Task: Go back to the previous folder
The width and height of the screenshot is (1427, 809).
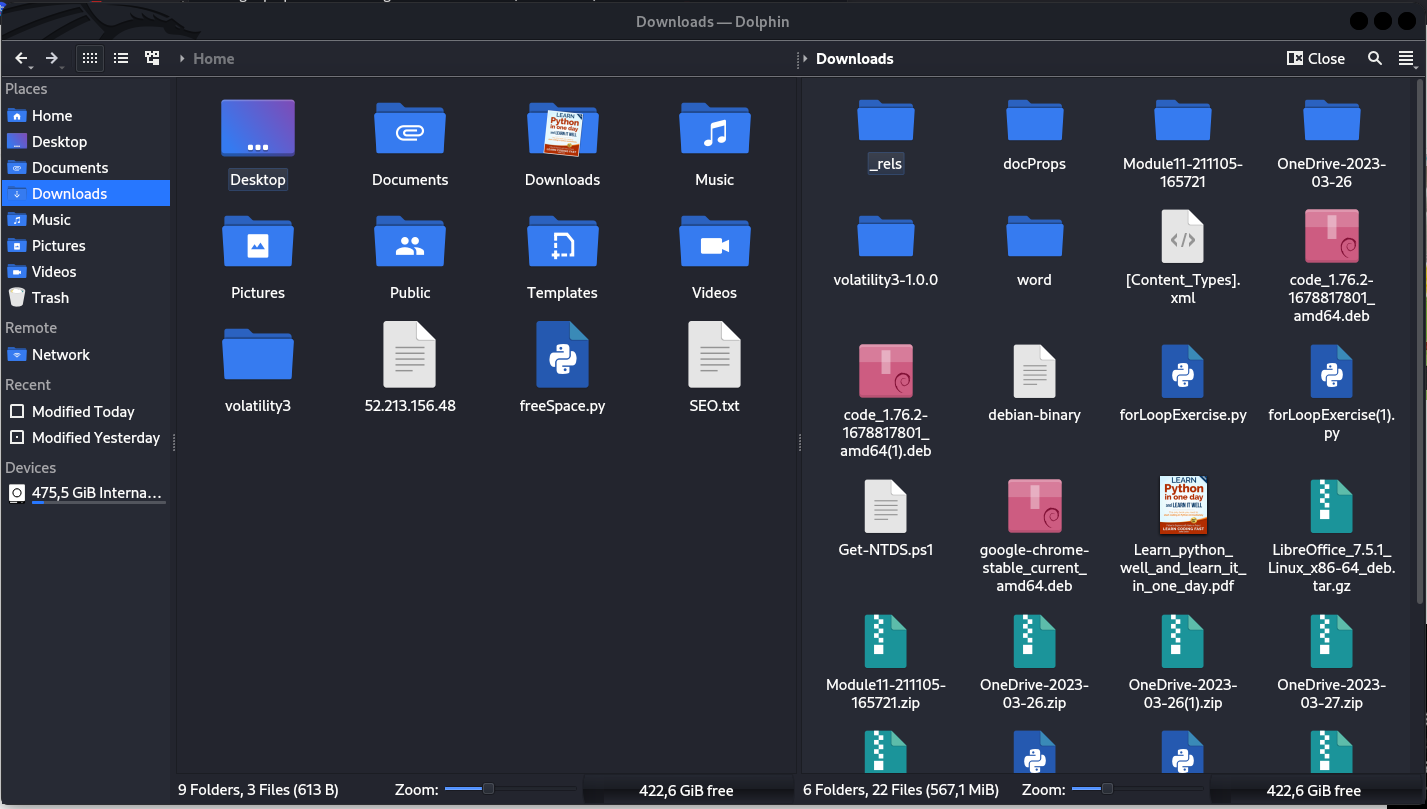Action: click(21, 58)
